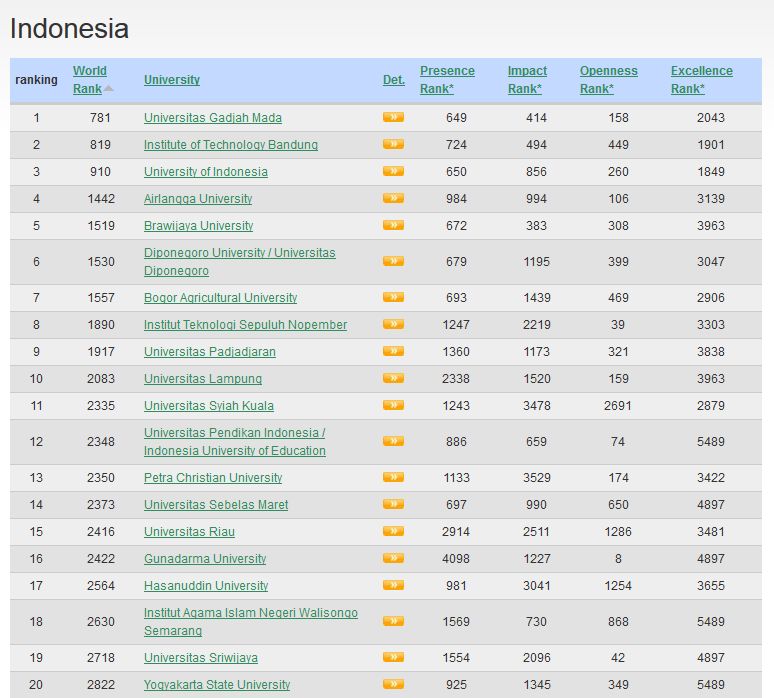
Task: Visit Brawijaya University page link
Action: [198, 226]
